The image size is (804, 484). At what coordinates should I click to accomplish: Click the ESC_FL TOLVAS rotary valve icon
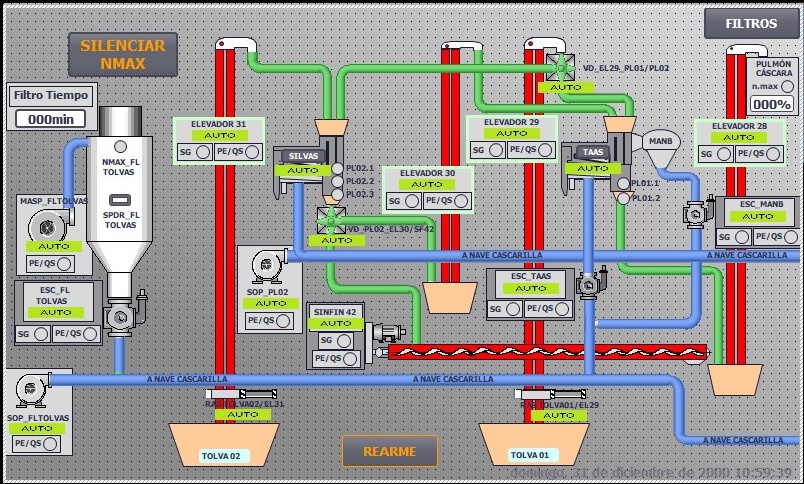(x=125, y=313)
